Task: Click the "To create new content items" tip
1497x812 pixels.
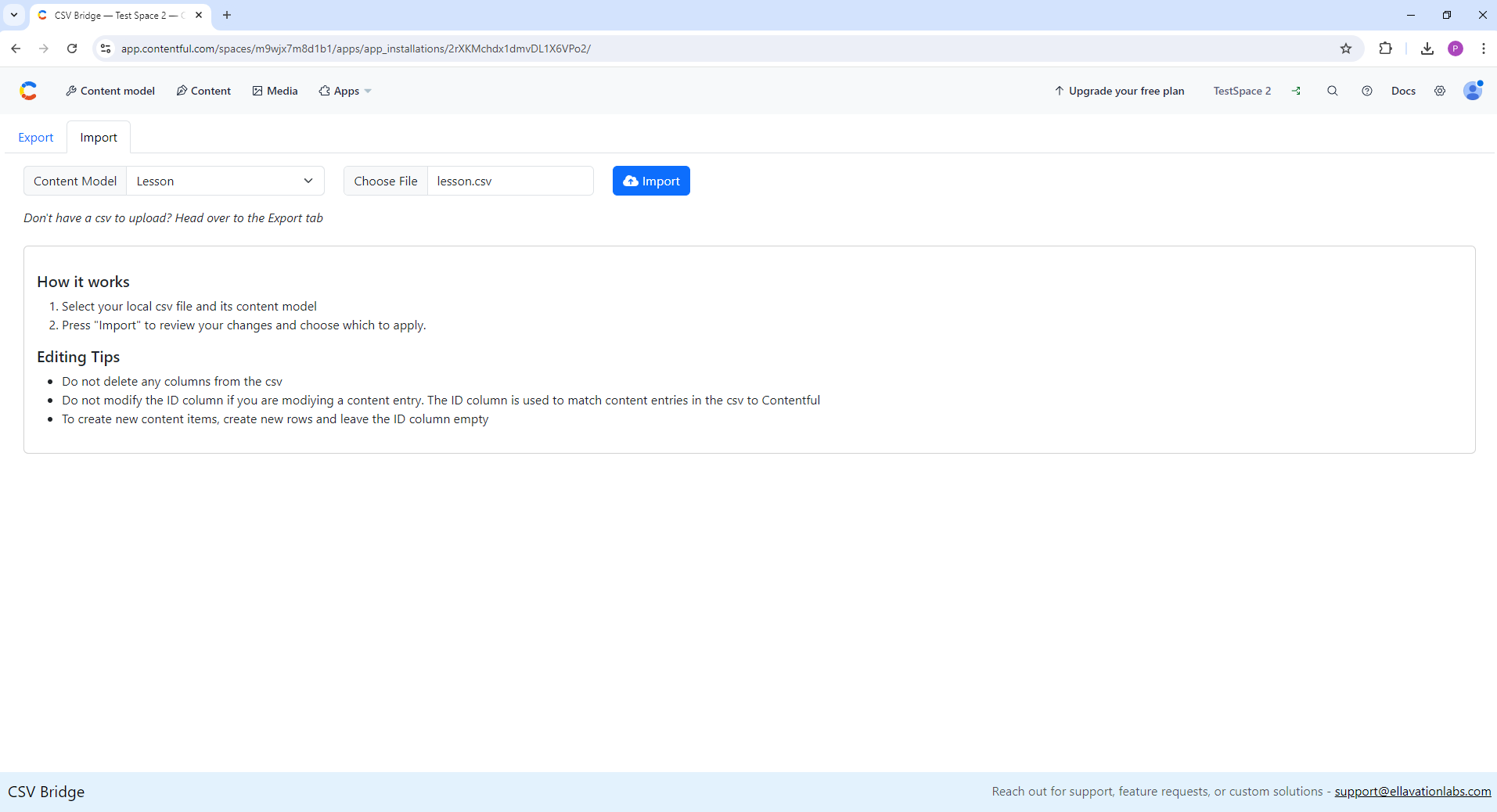Action: [275, 419]
